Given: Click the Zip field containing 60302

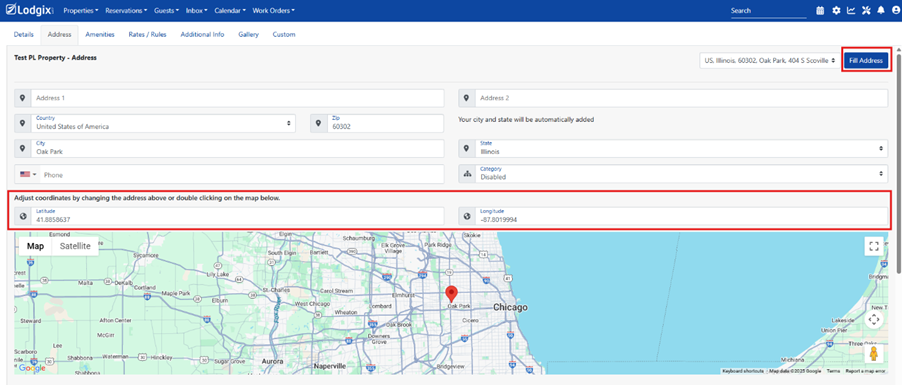Looking at the screenshot, I should [x=385, y=123].
